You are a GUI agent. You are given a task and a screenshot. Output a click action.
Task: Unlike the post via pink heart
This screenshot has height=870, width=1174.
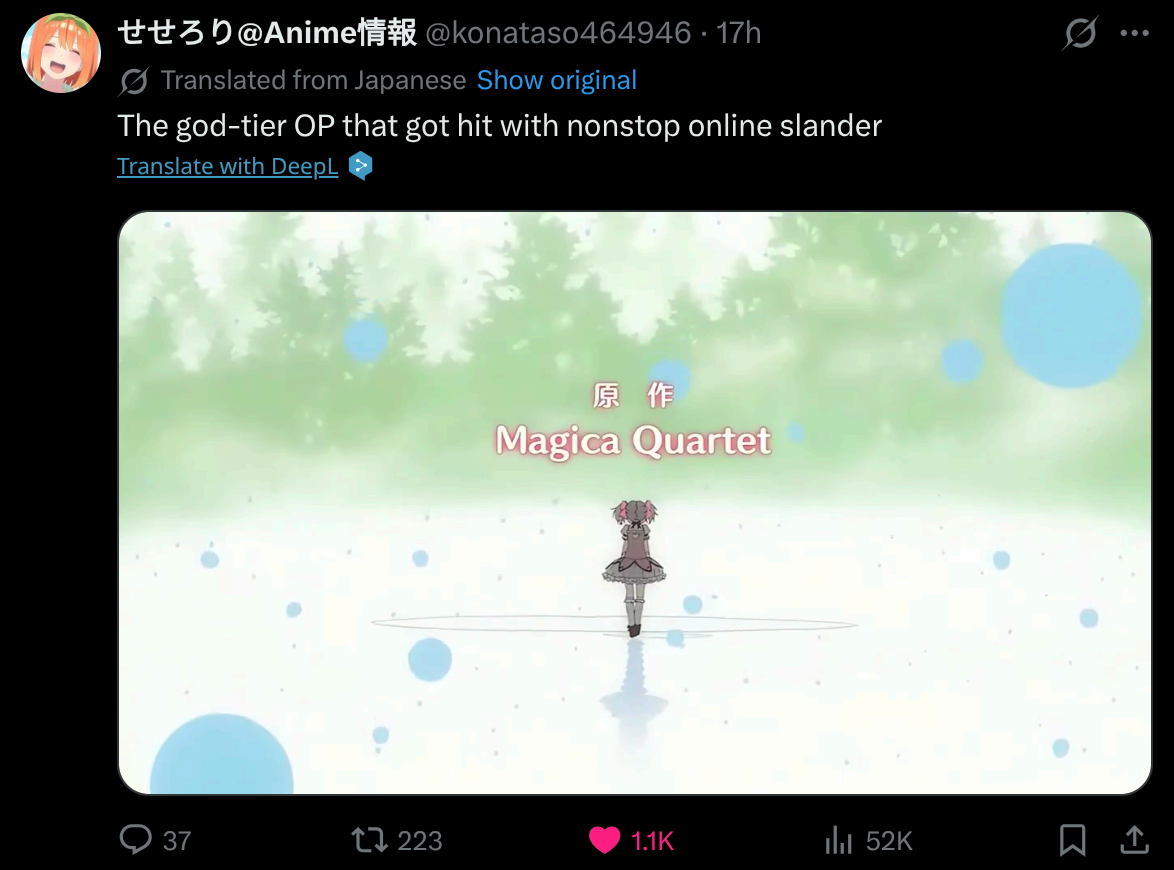[x=604, y=840]
